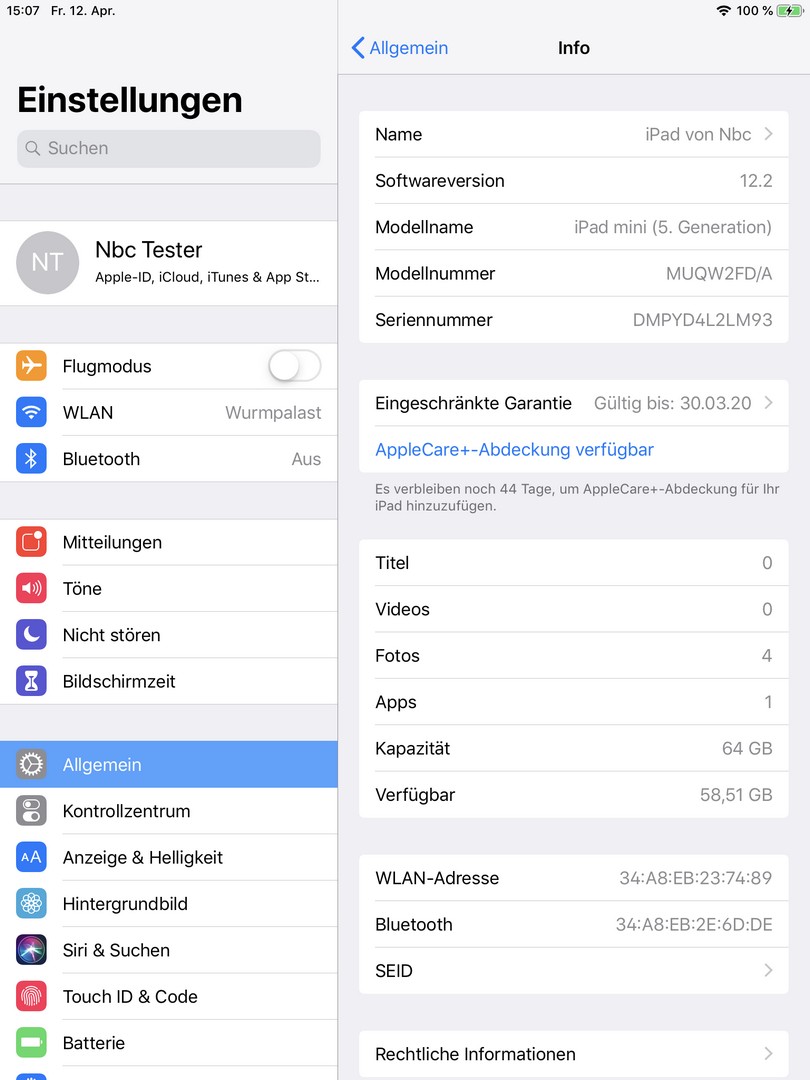The width and height of the screenshot is (810, 1080).
Task: Open WLAN via its blue Wi-Fi icon
Action: (x=31, y=412)
